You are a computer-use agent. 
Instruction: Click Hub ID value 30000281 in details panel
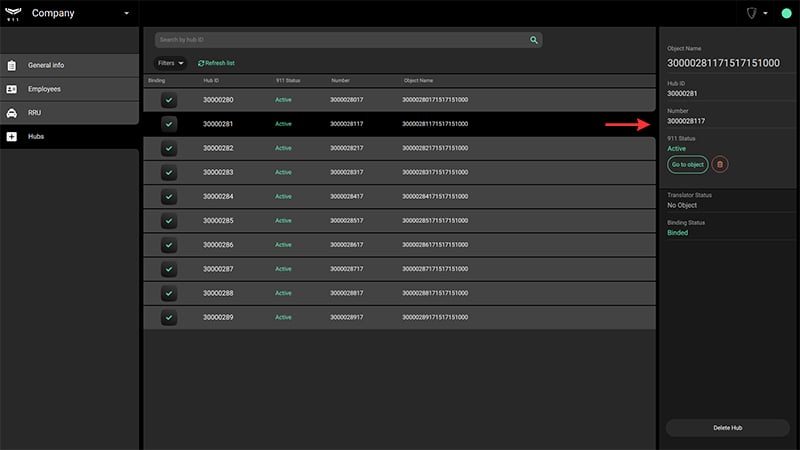[x=682, y=93]
